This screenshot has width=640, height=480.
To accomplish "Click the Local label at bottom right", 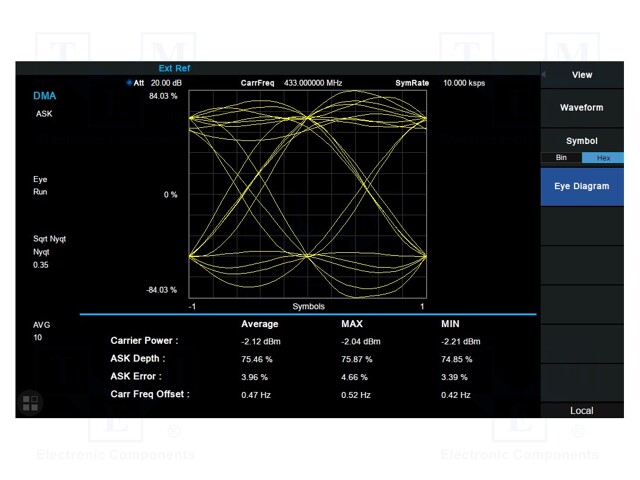I will click(581, 410).
